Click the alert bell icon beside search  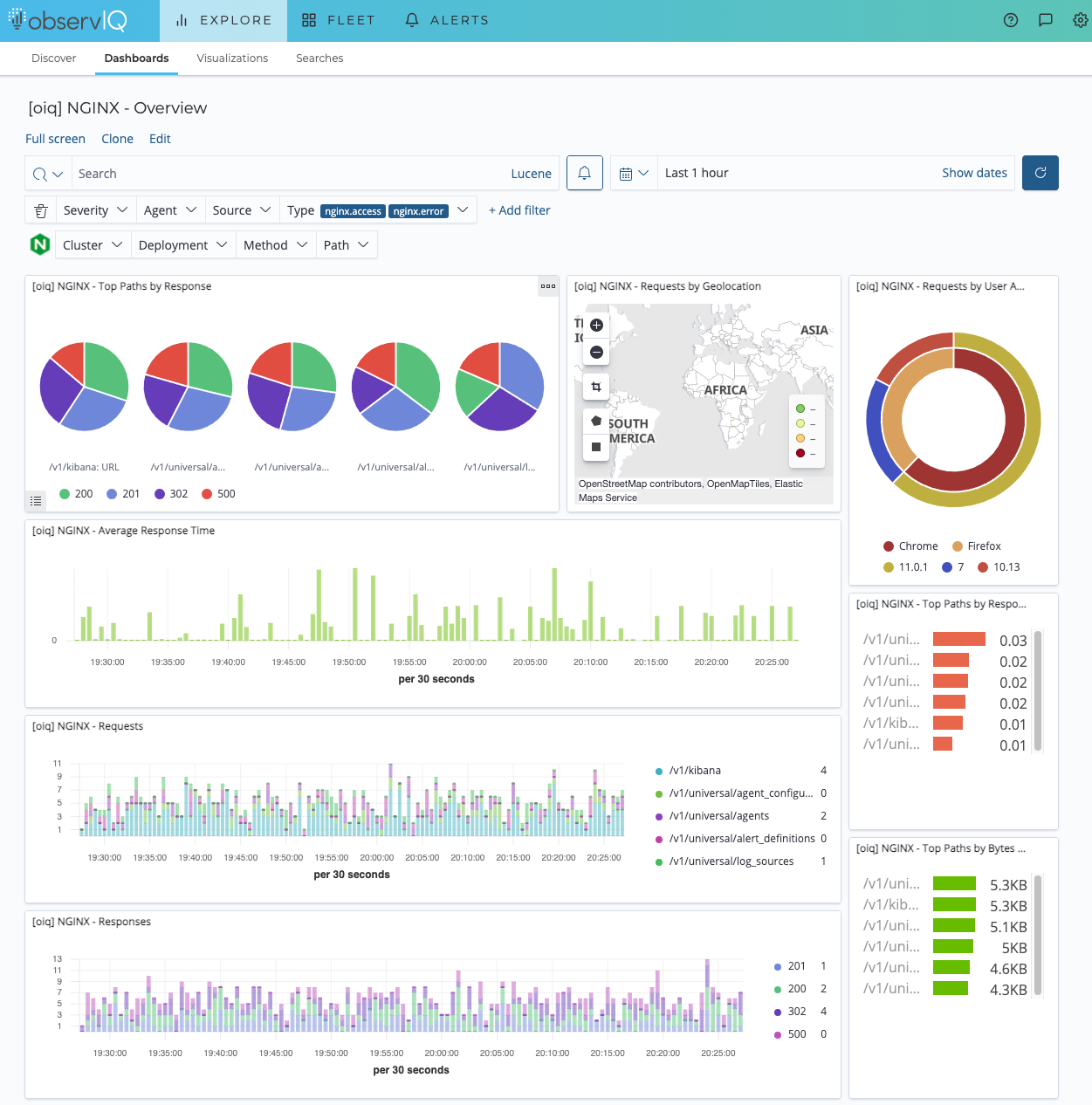[x=585, y=173]
